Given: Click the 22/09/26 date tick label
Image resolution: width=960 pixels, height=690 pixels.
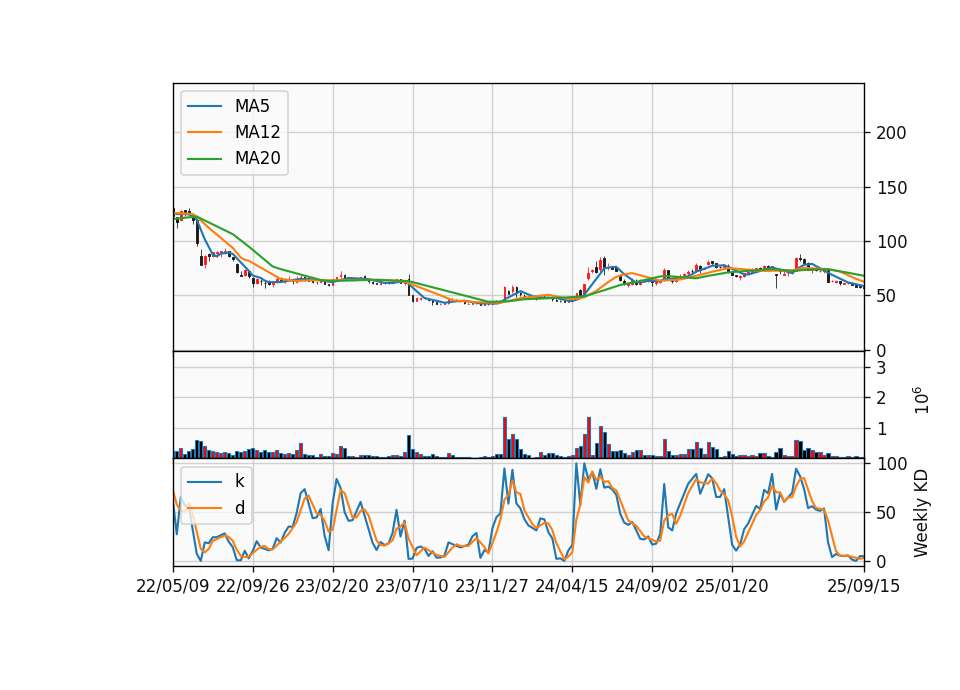Looking at the screenshot, I should coord(253,586).
